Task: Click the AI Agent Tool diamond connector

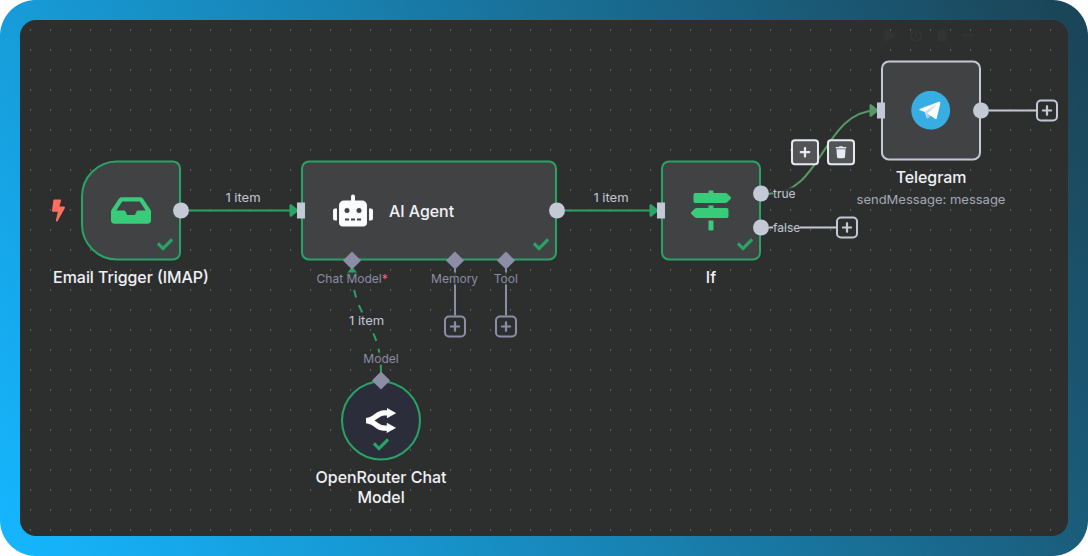Action: (x=506, y=260)
